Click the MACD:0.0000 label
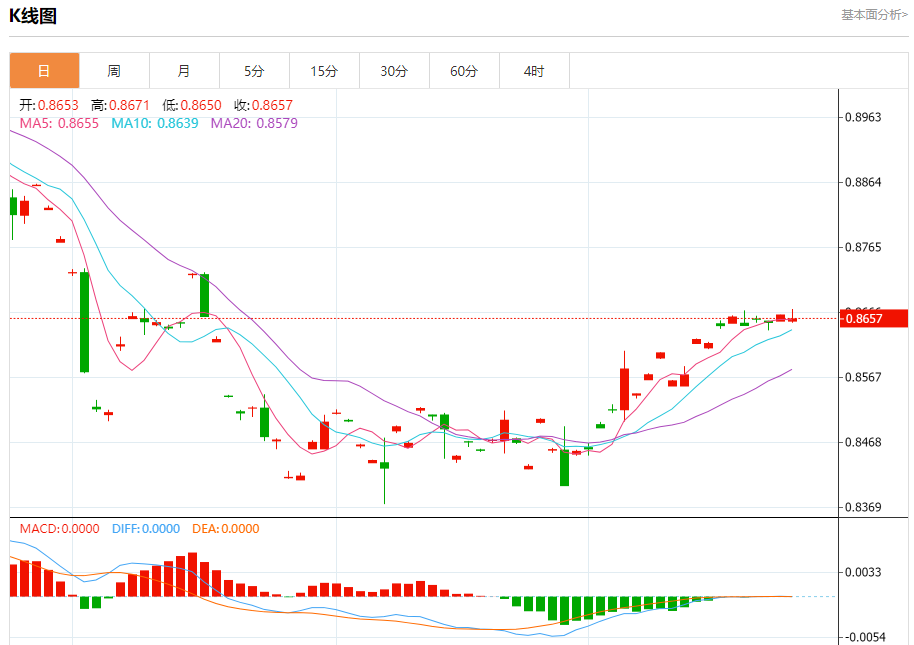The image size is (914, 645). (59, 528)
